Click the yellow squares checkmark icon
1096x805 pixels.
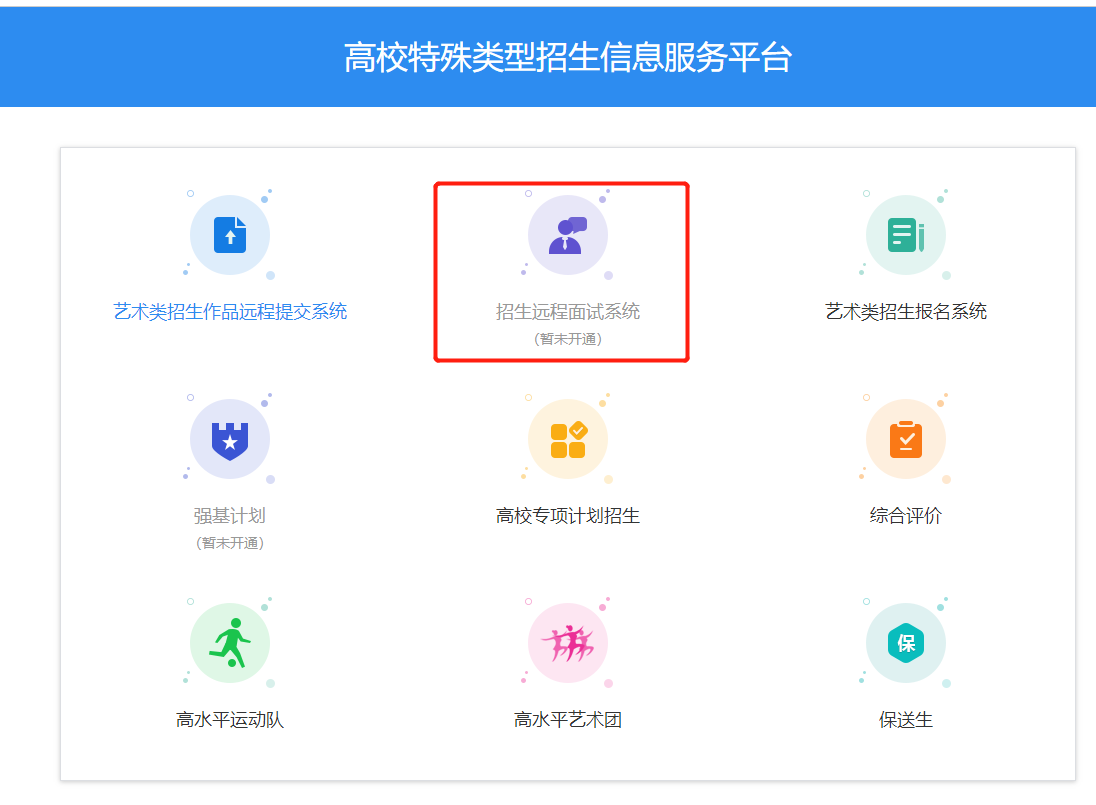568,439
